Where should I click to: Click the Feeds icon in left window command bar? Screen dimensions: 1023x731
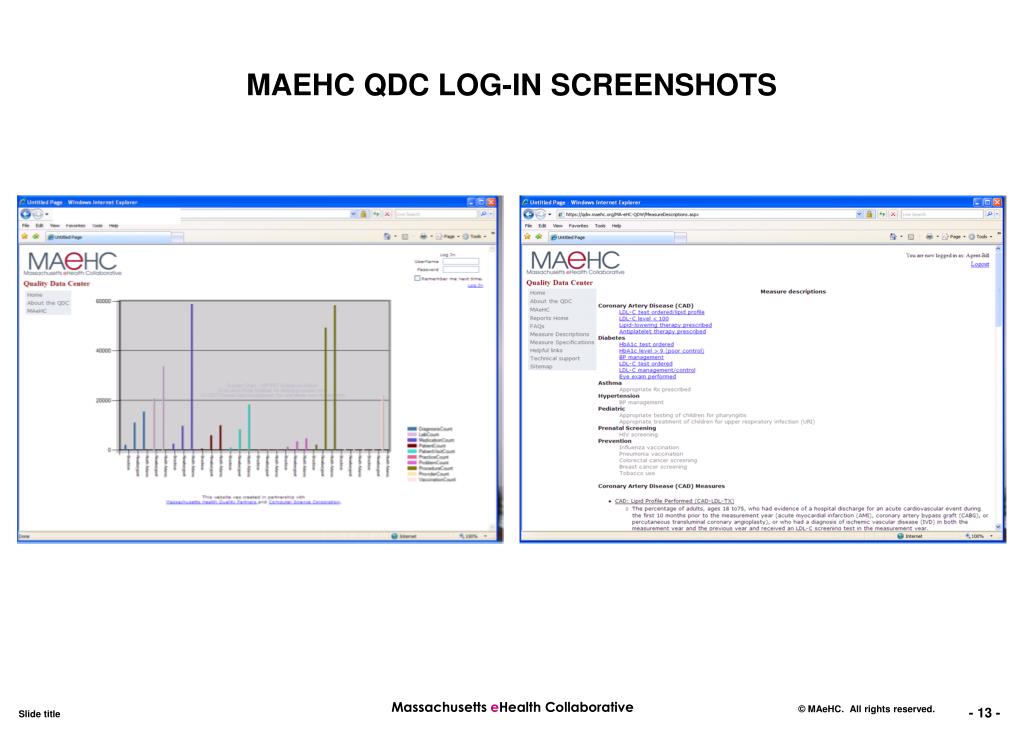[x=405, y=236]
